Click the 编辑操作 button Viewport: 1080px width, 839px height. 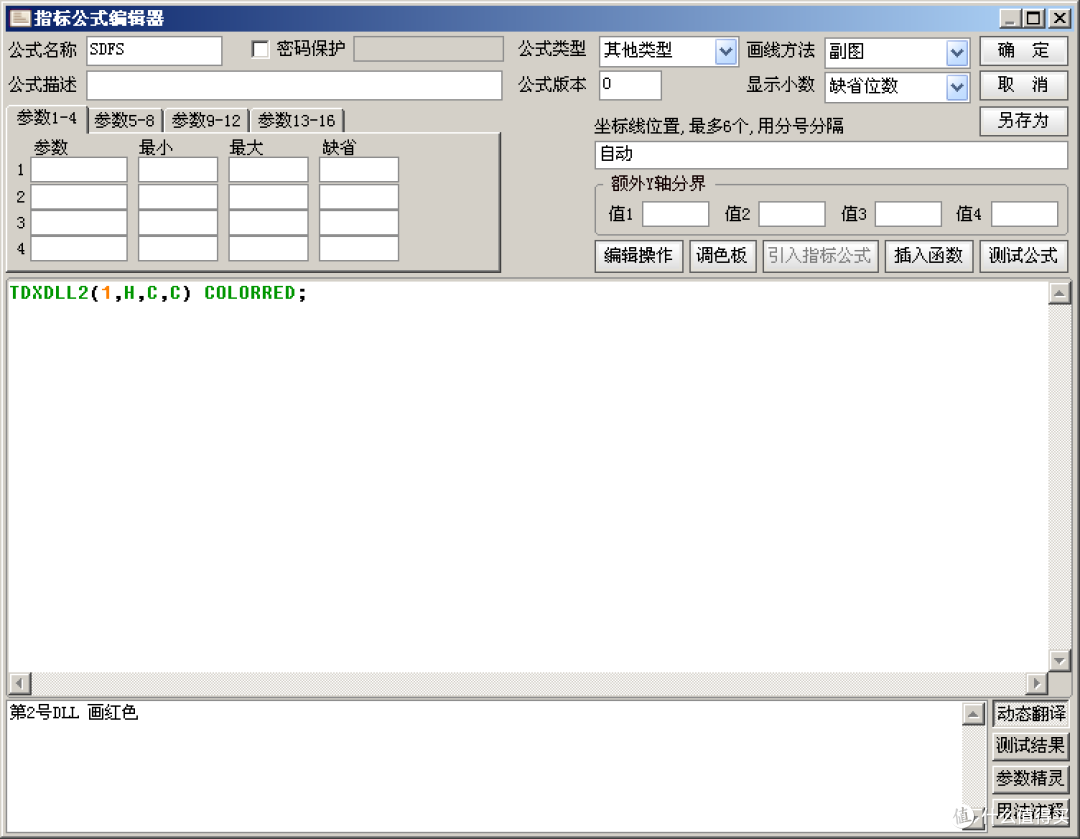click(638, 256)
